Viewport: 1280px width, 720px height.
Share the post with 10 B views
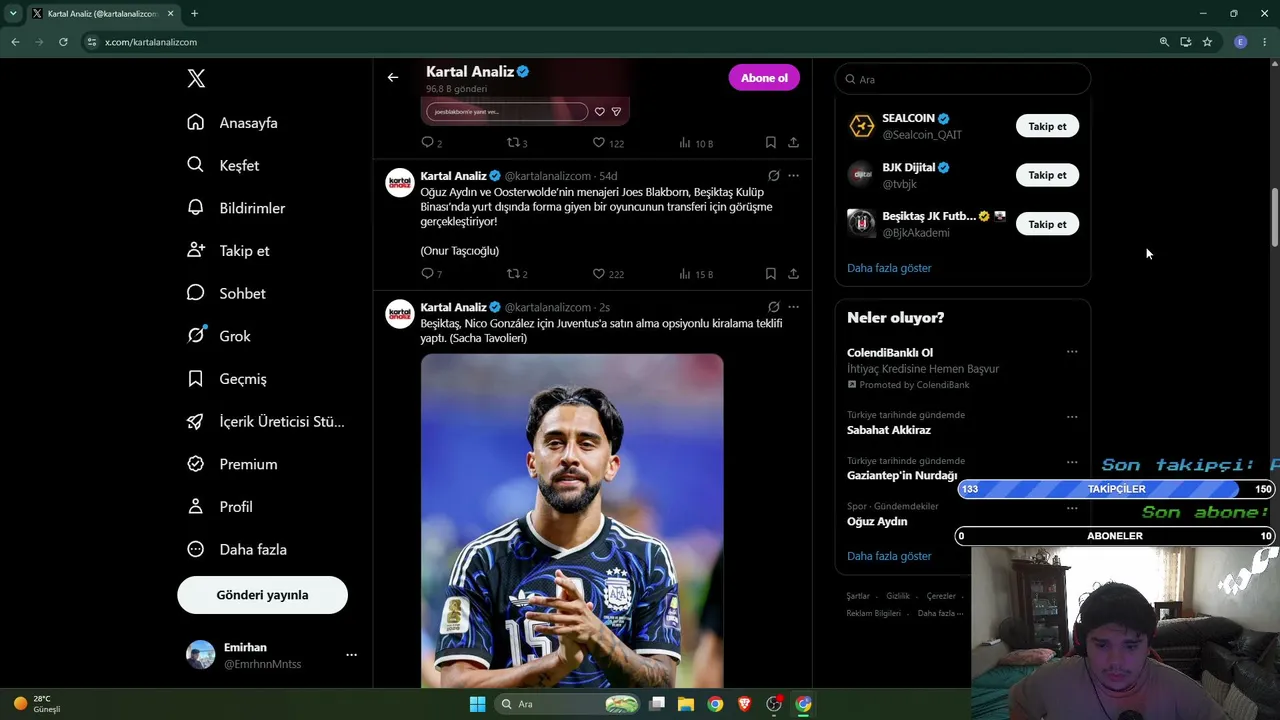pyautogui.click(x=793, y=143)
